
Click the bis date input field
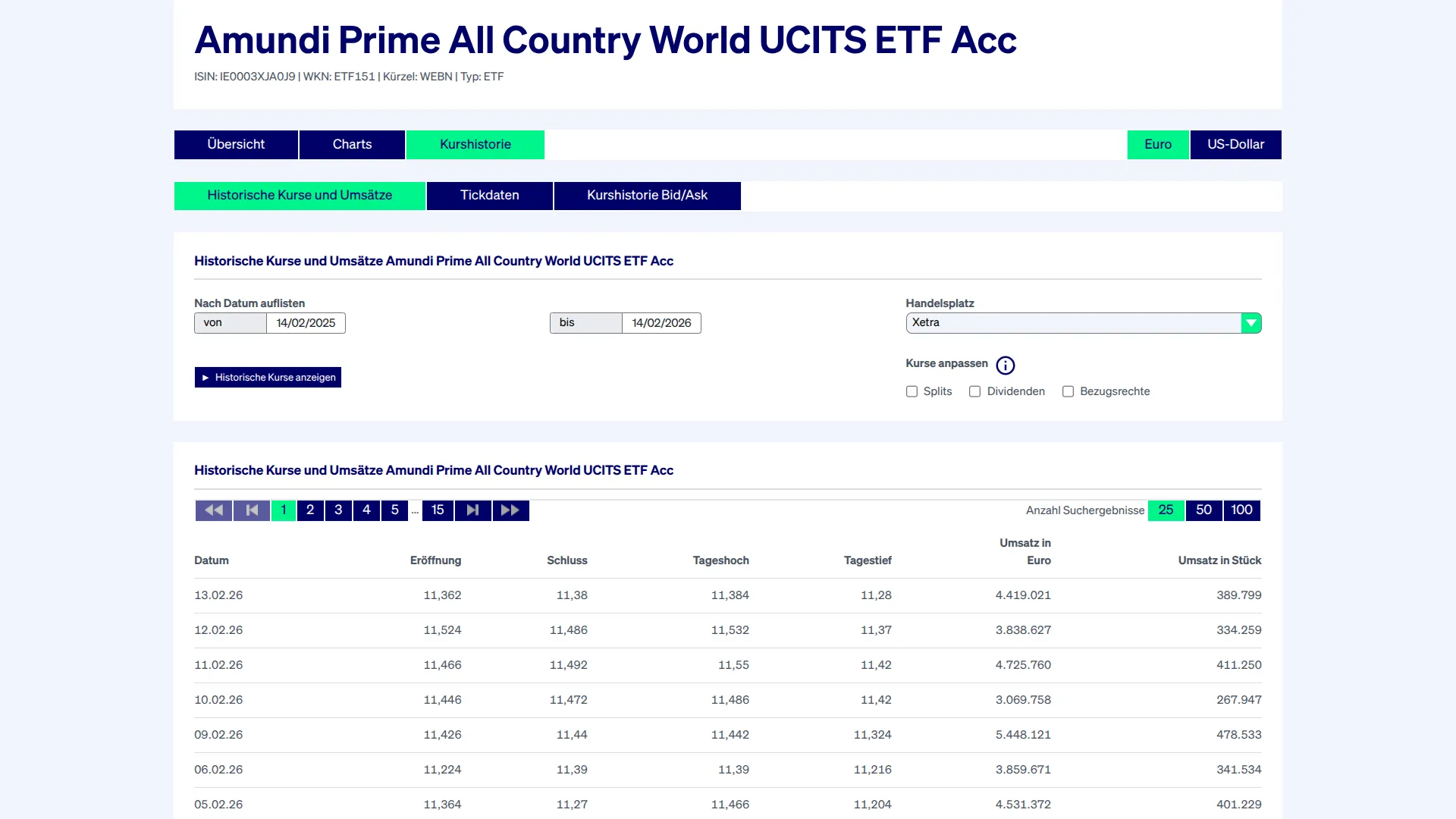coord(661,323)
